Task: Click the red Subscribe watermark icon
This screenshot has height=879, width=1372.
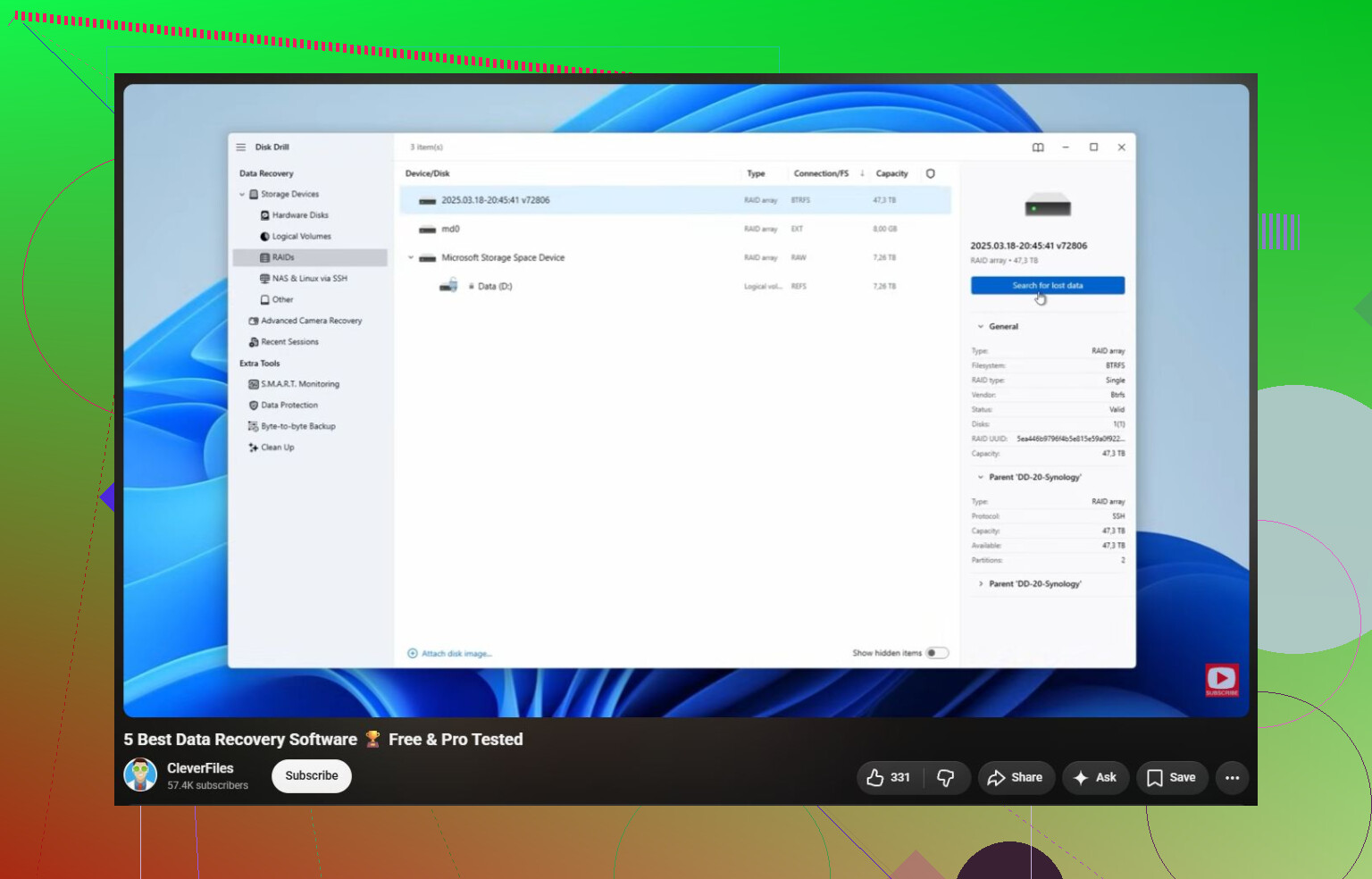Action: point(1221,680)
